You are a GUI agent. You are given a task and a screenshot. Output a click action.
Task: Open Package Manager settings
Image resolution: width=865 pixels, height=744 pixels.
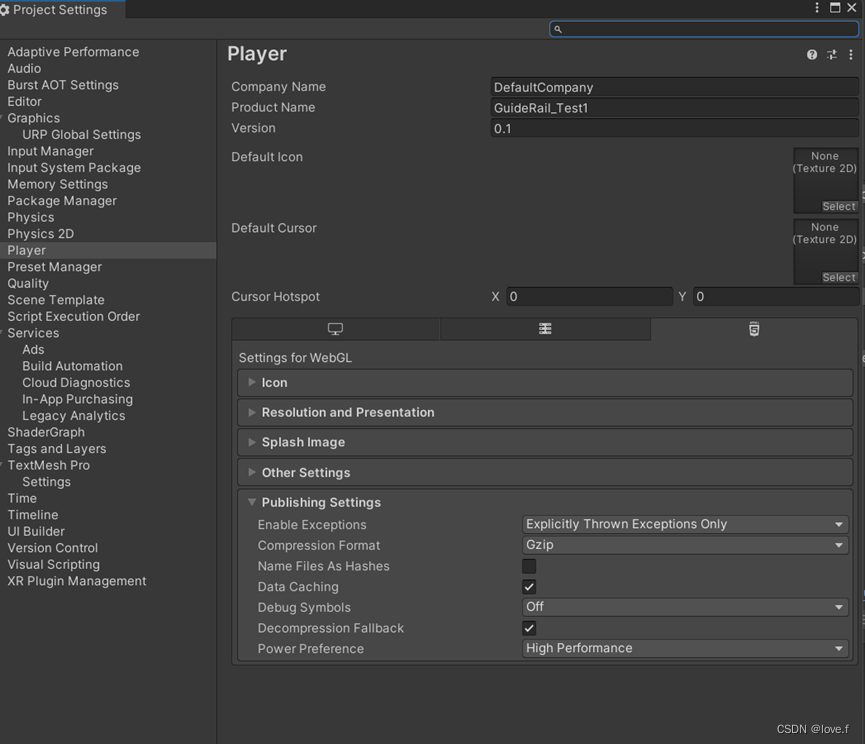pos(62,201)
